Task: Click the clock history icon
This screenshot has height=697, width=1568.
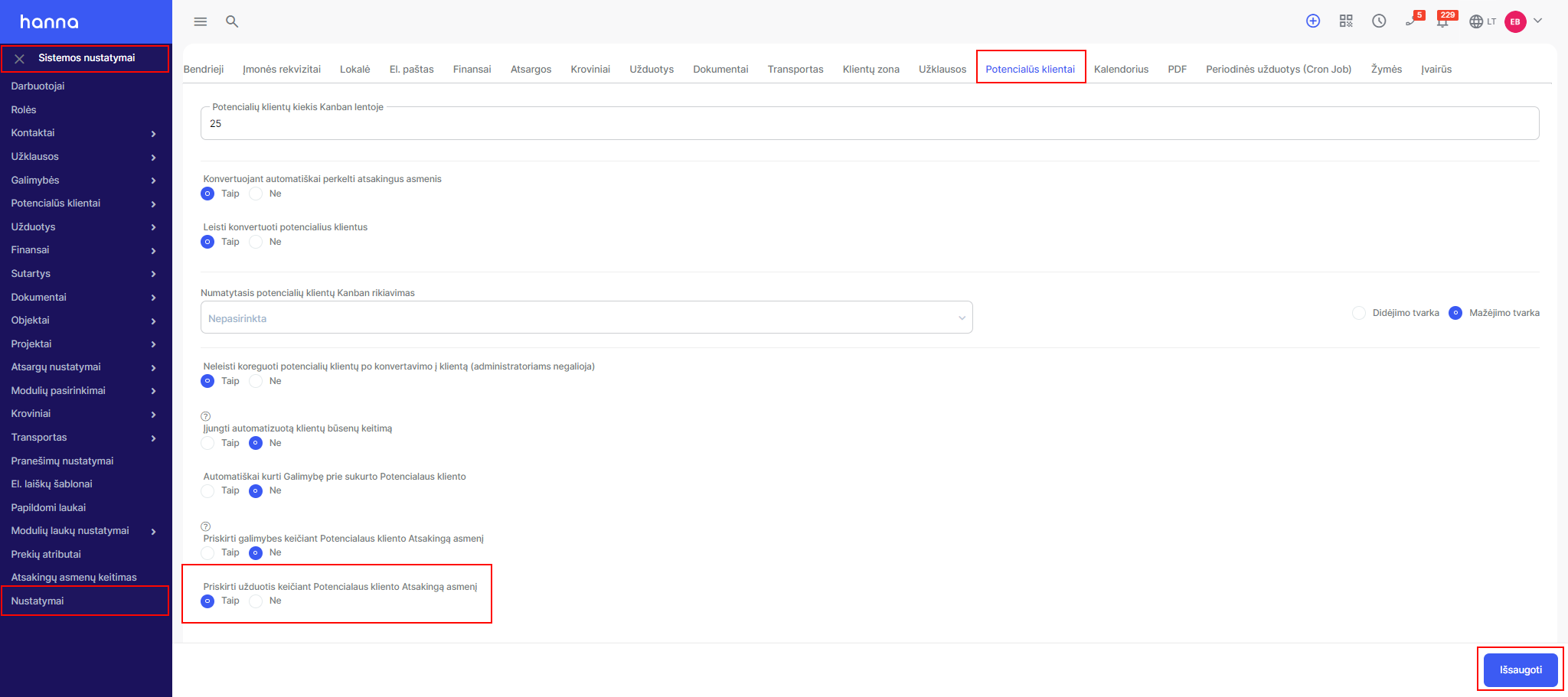Action: (1379, 21)
